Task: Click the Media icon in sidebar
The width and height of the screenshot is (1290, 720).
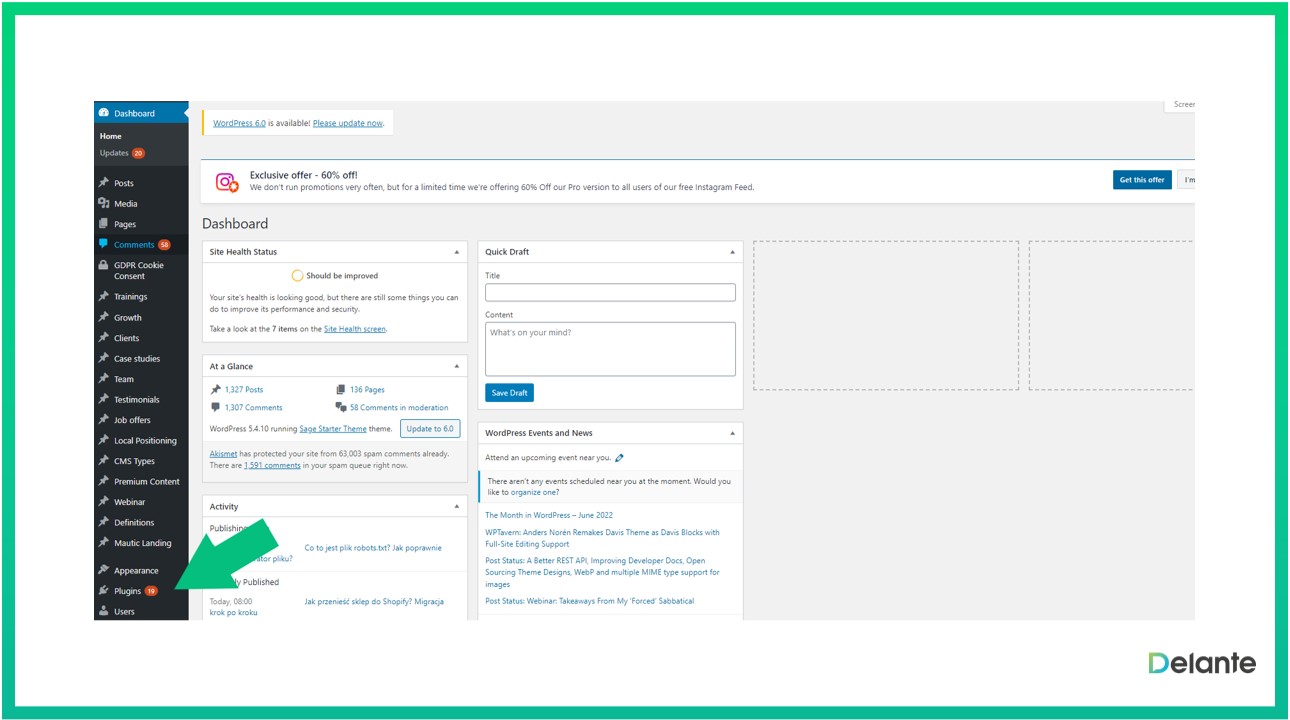Action: pyautogui.click(x=104, y=203)
